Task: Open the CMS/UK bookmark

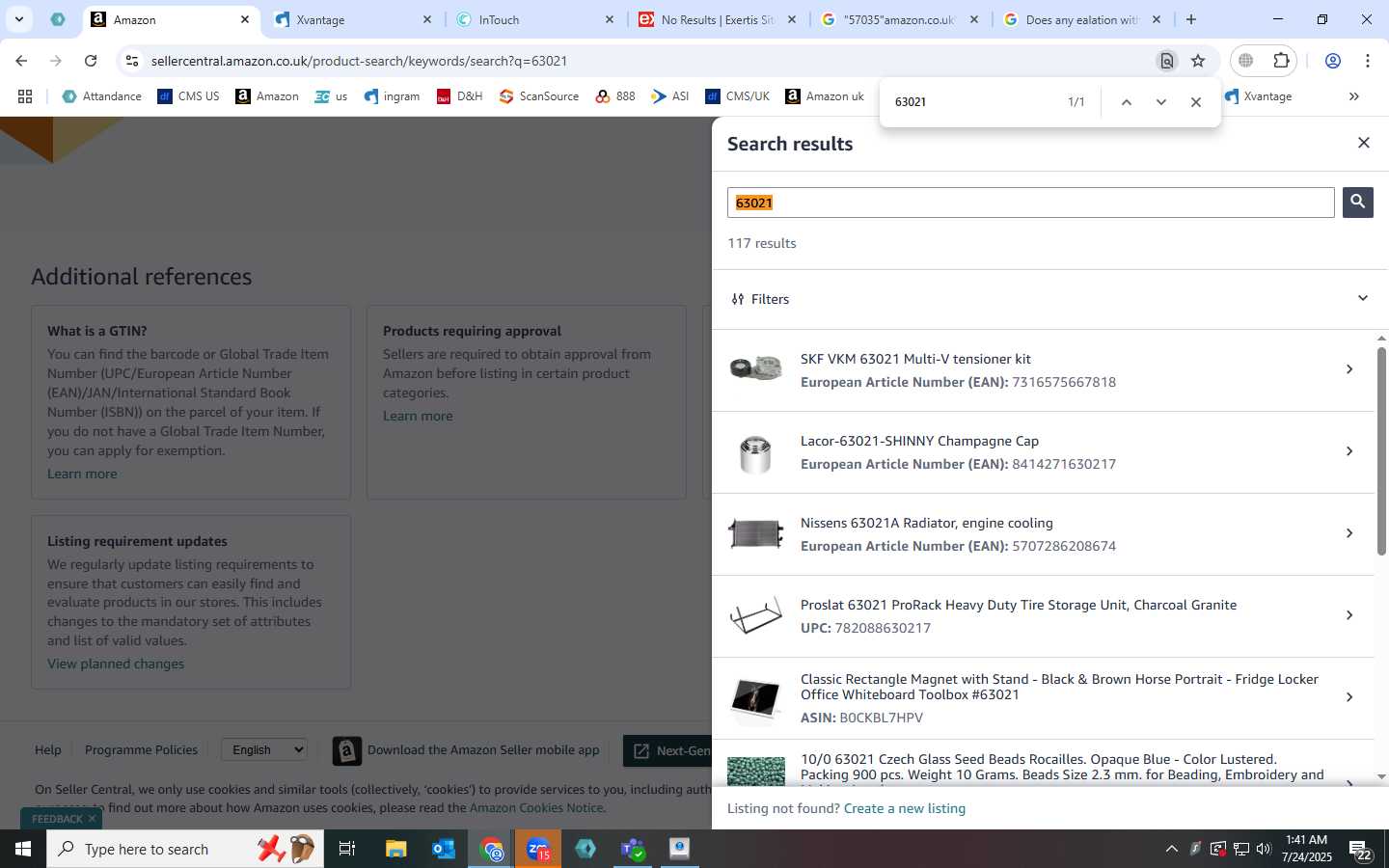Action: pyautogui.click(x=738, y=96)
